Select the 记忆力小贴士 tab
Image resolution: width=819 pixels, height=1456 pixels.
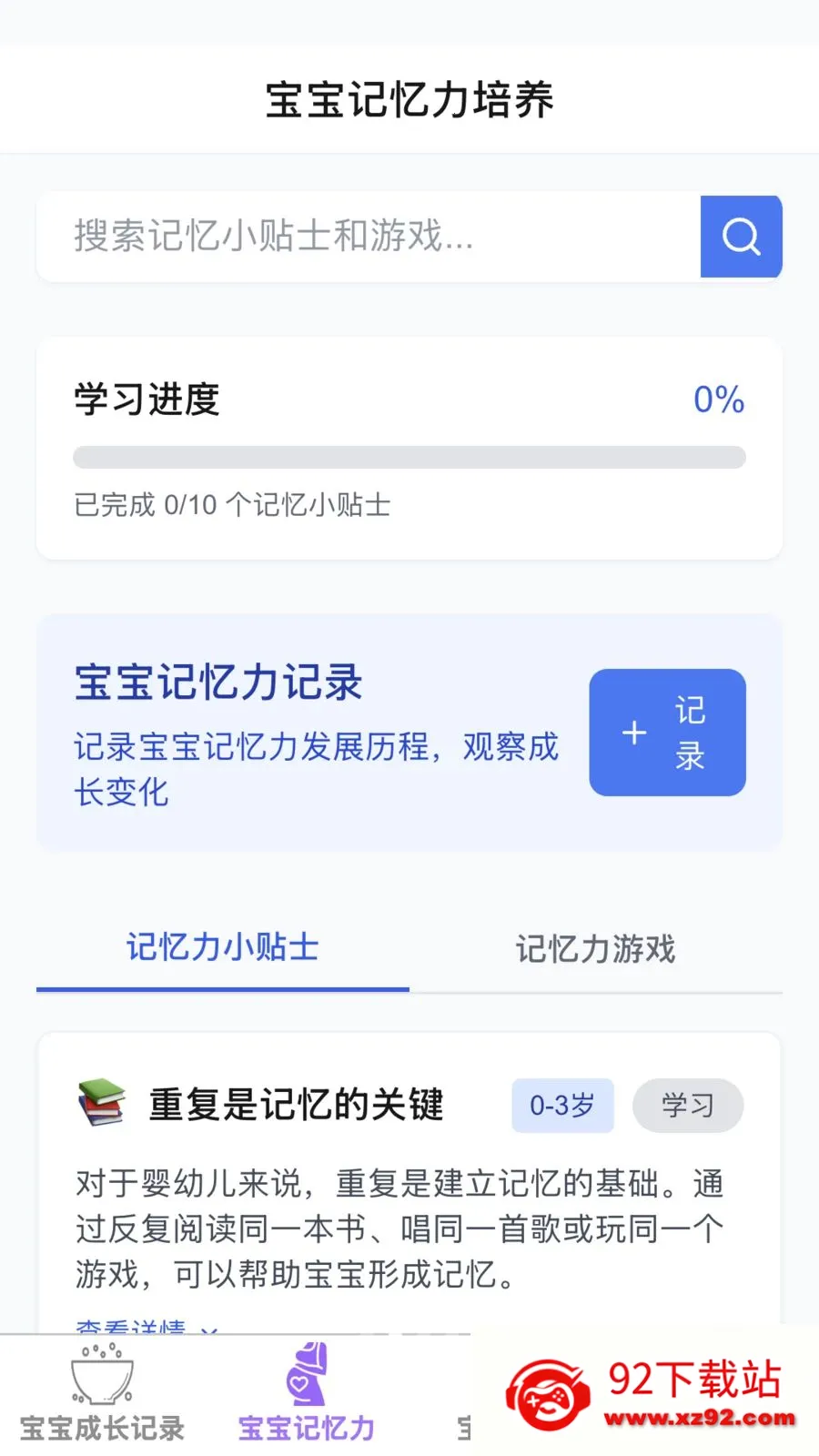(x=221, y=949)
